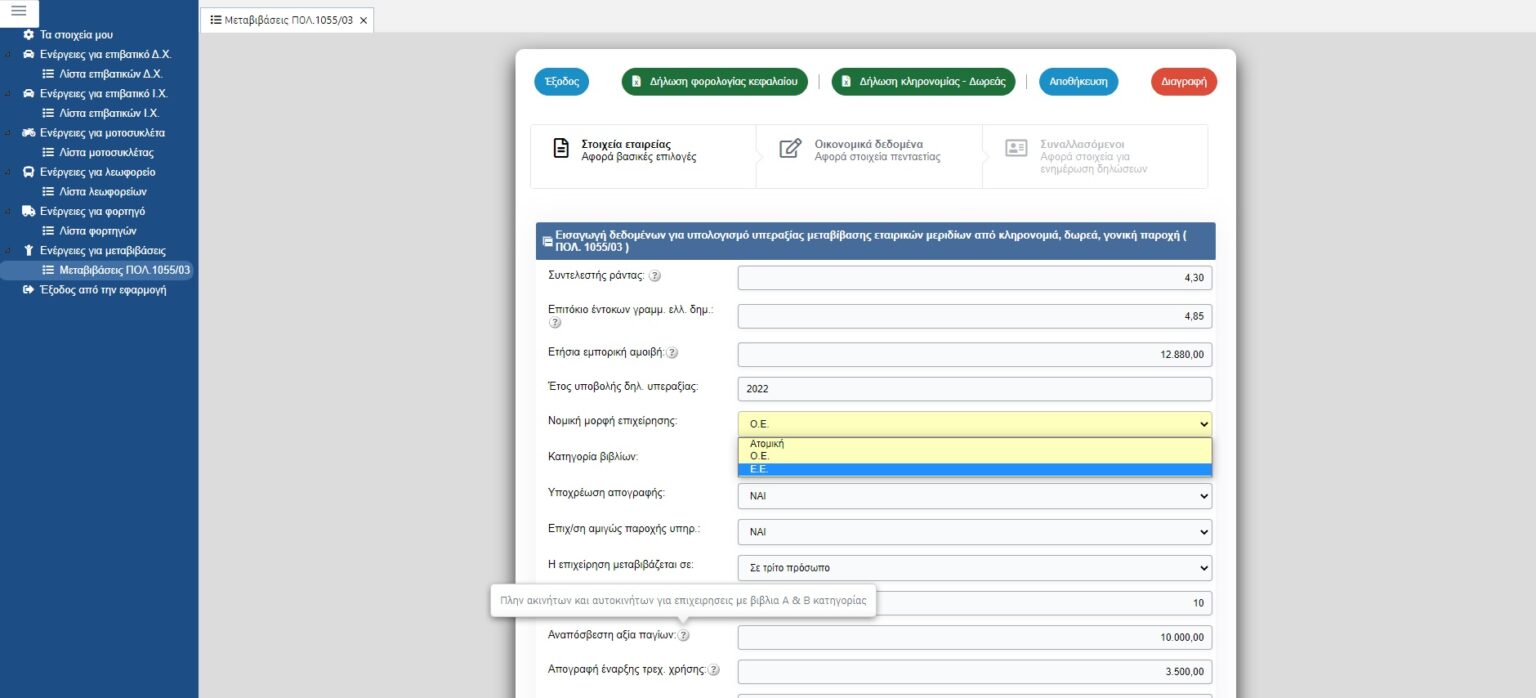Open Λίστα φορτηγών in sidebar
Screen dimensions: 1536x698
[97, 231]
